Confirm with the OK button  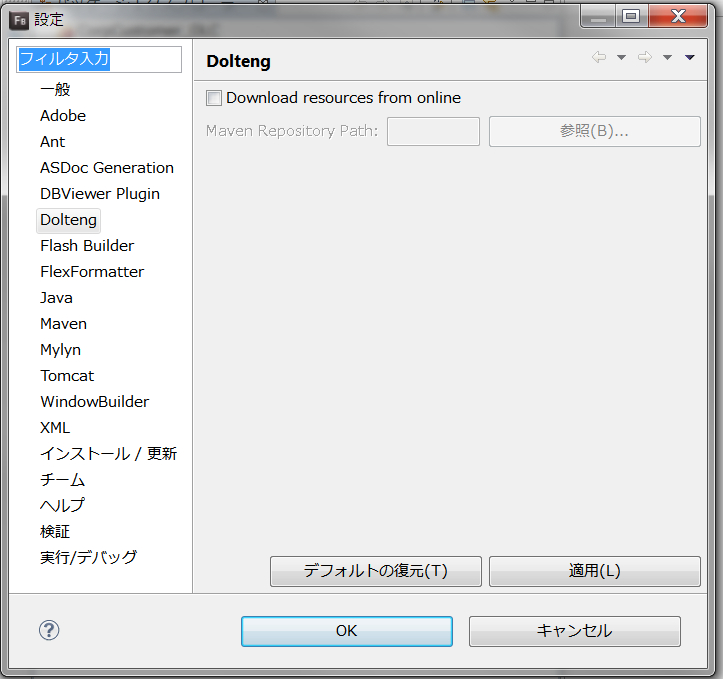pyautogui.click(x=346, y=631)
